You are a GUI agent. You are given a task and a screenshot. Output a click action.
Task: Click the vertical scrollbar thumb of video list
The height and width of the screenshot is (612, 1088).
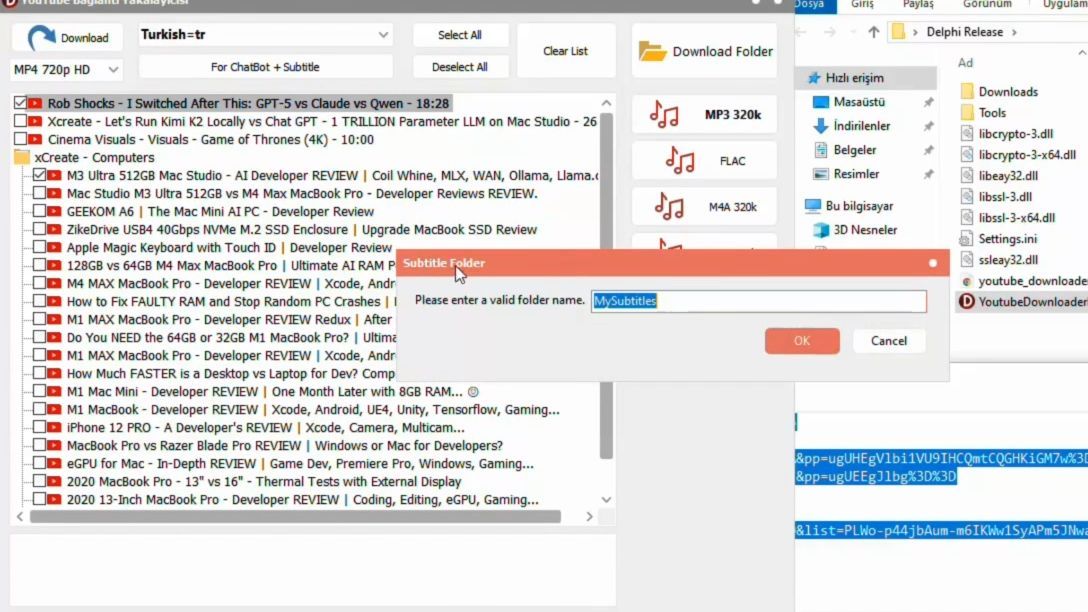coord(606,286)
